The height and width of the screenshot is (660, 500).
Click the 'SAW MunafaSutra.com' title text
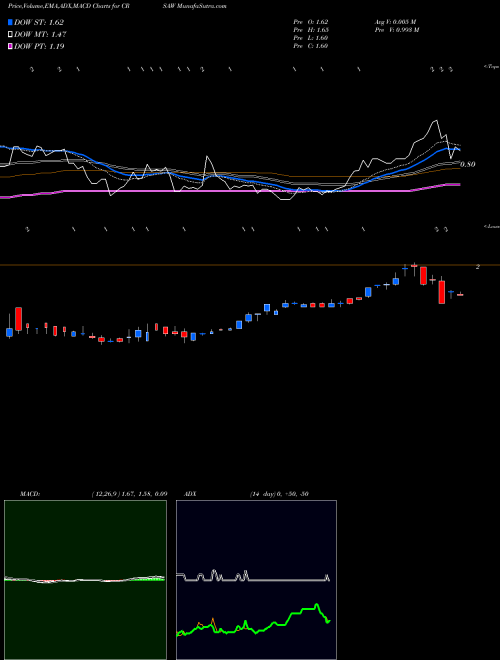197,6
